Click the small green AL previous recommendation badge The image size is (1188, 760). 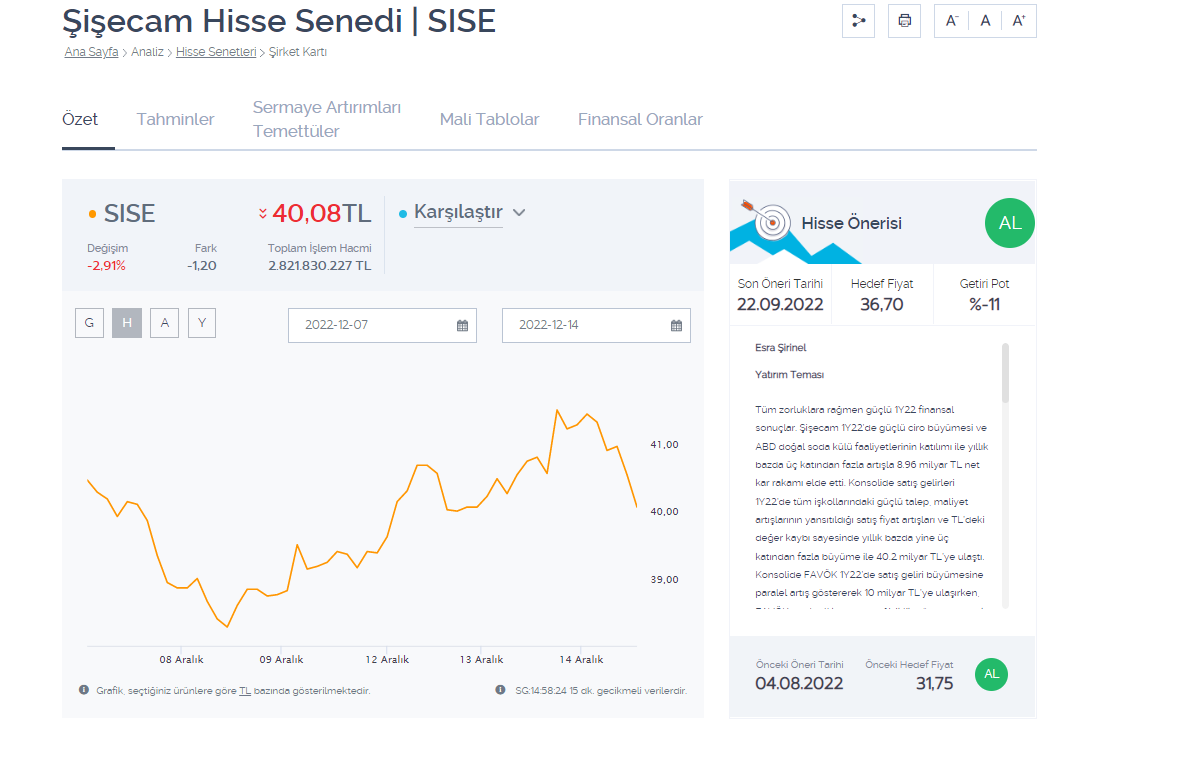click(x=992, y=674)
